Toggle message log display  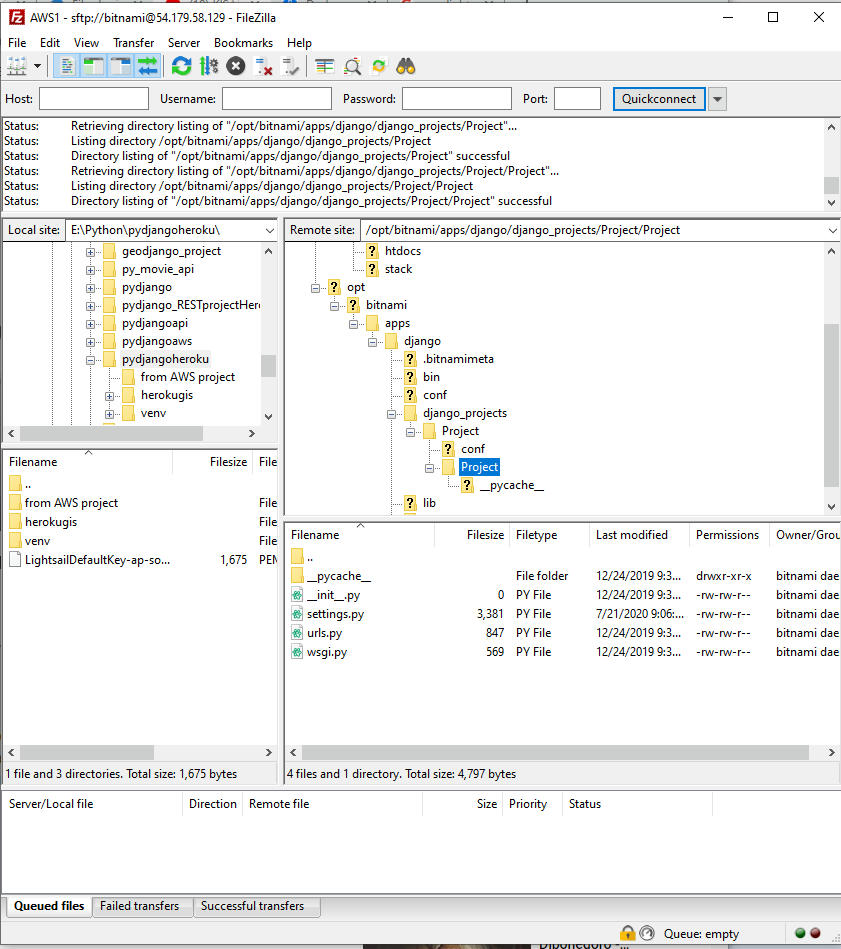(x=67, y=66)
